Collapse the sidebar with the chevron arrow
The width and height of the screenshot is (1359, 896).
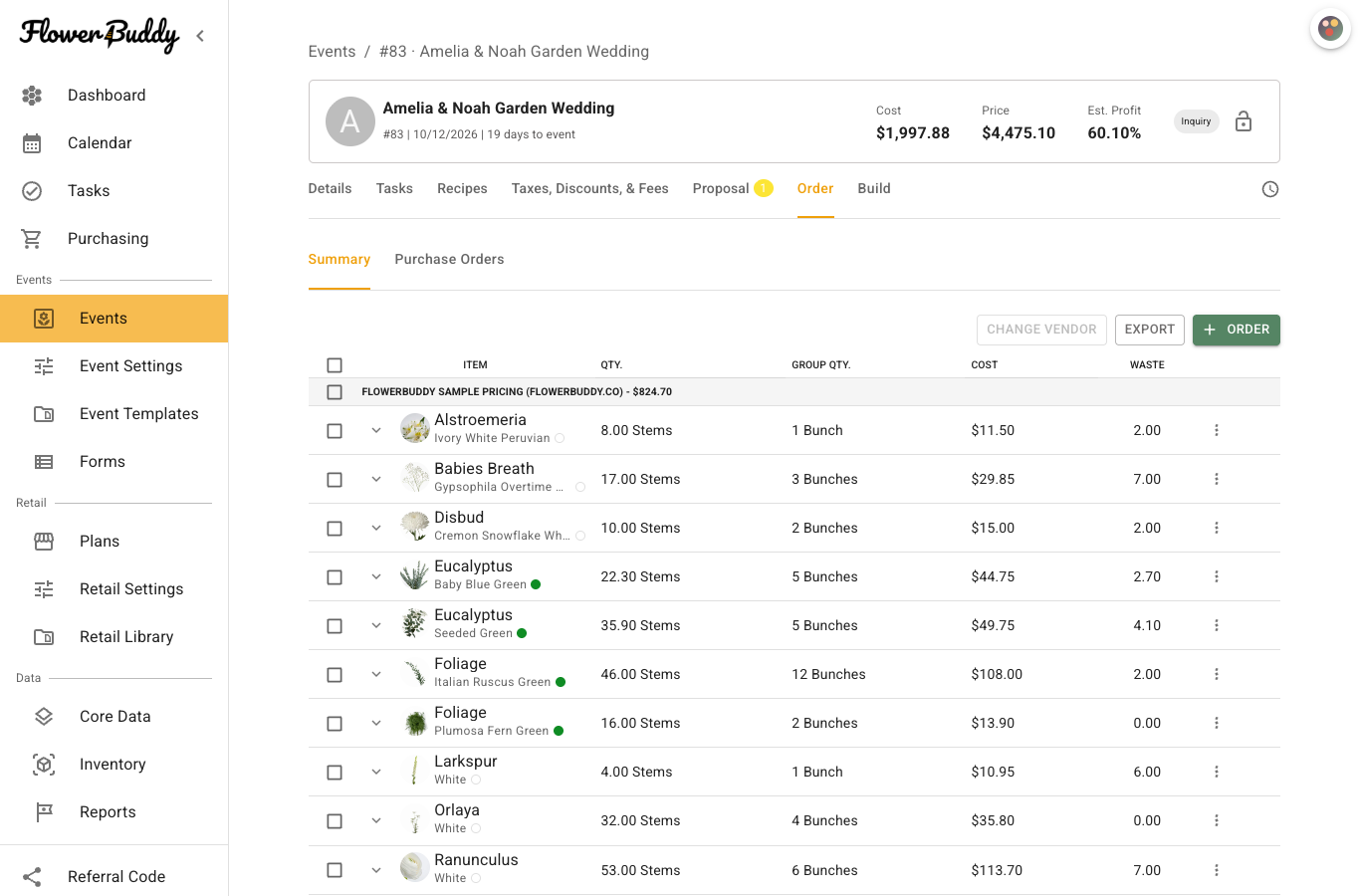(200, 36)
